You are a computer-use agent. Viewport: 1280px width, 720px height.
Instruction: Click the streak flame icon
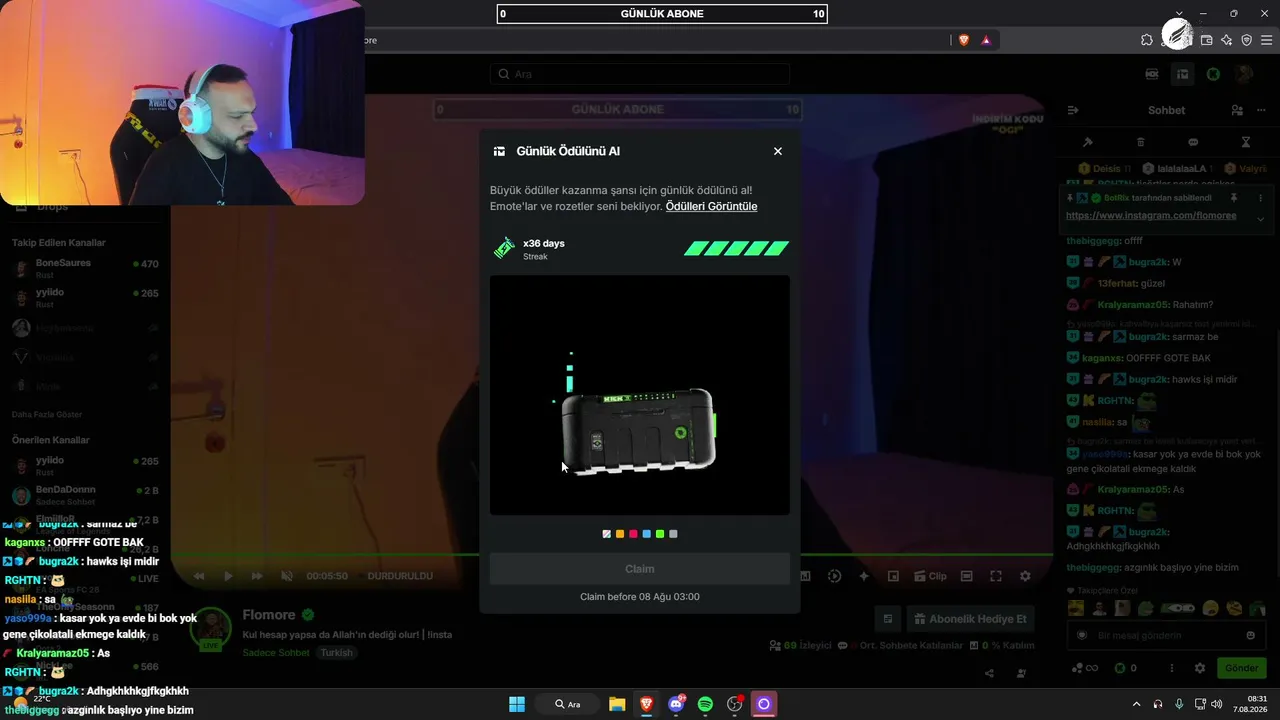(504, 248)
